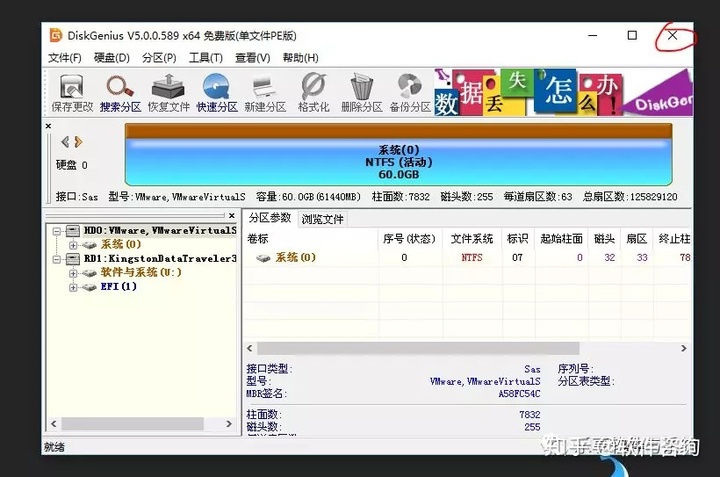Image resolution: width=720 pixels, height=477 pixels.
Task: Click the HD0 disk icon in the tree
Action: [73, 231]
